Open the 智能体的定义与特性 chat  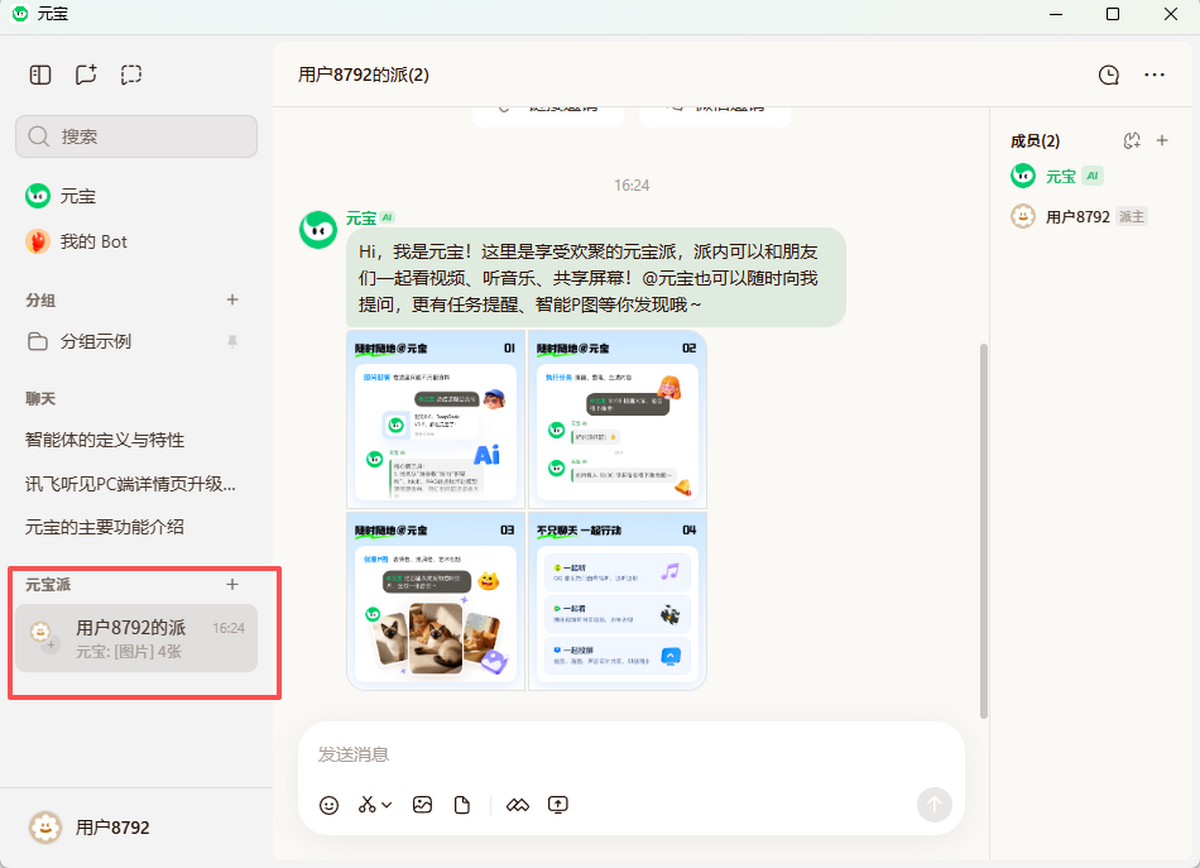tap(105, 440)
